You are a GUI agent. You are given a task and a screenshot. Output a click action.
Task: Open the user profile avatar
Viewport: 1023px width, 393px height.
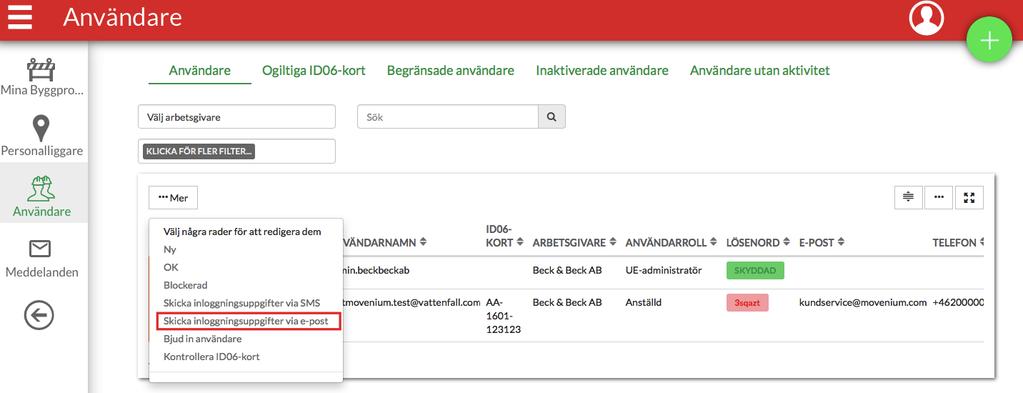(926, 18)
